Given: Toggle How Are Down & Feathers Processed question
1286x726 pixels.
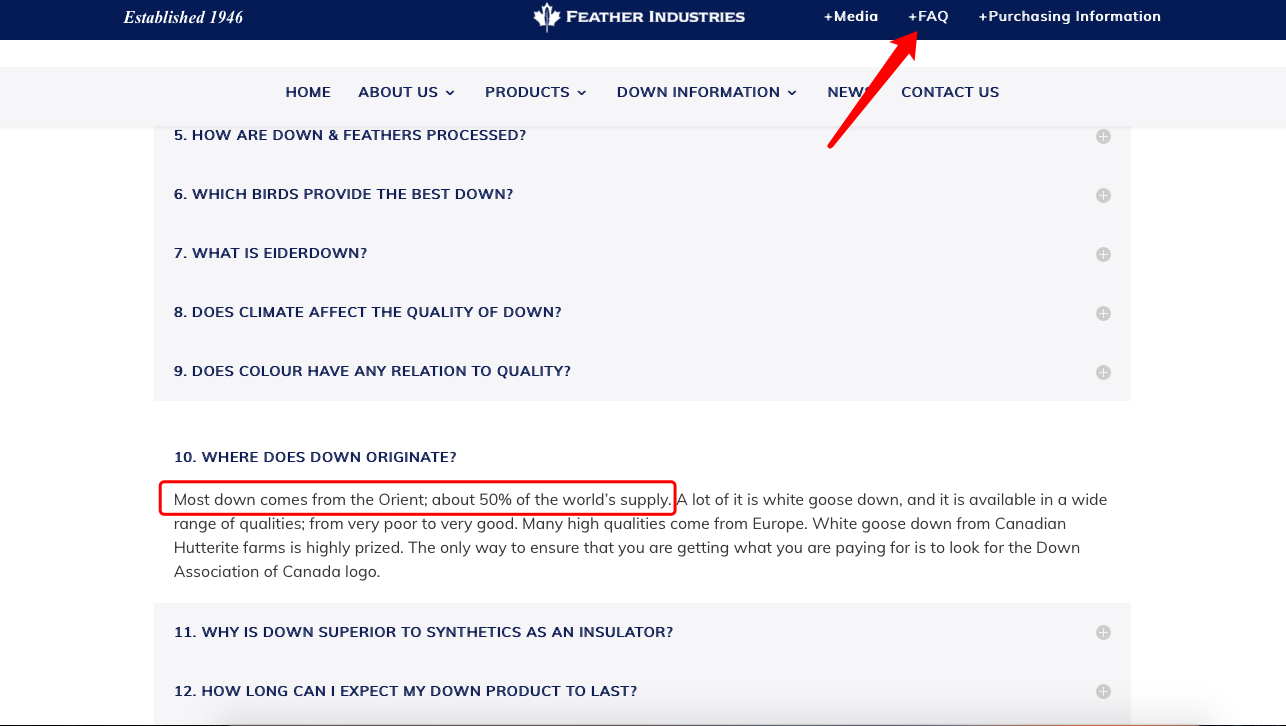Looking at the screenshot, I should coord(350,135).
